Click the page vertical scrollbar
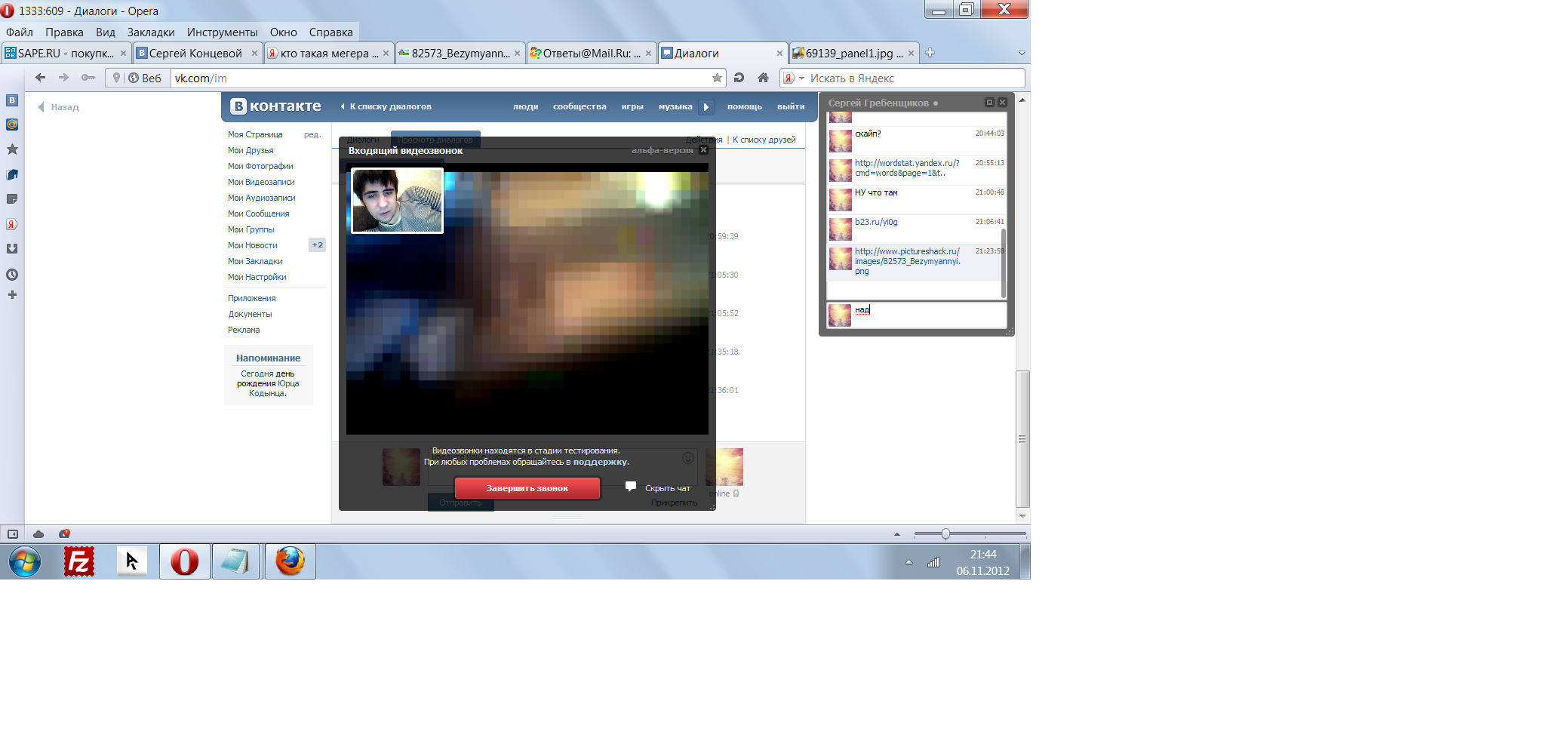Screen dimensions: 1568x747 (1022, 438)
